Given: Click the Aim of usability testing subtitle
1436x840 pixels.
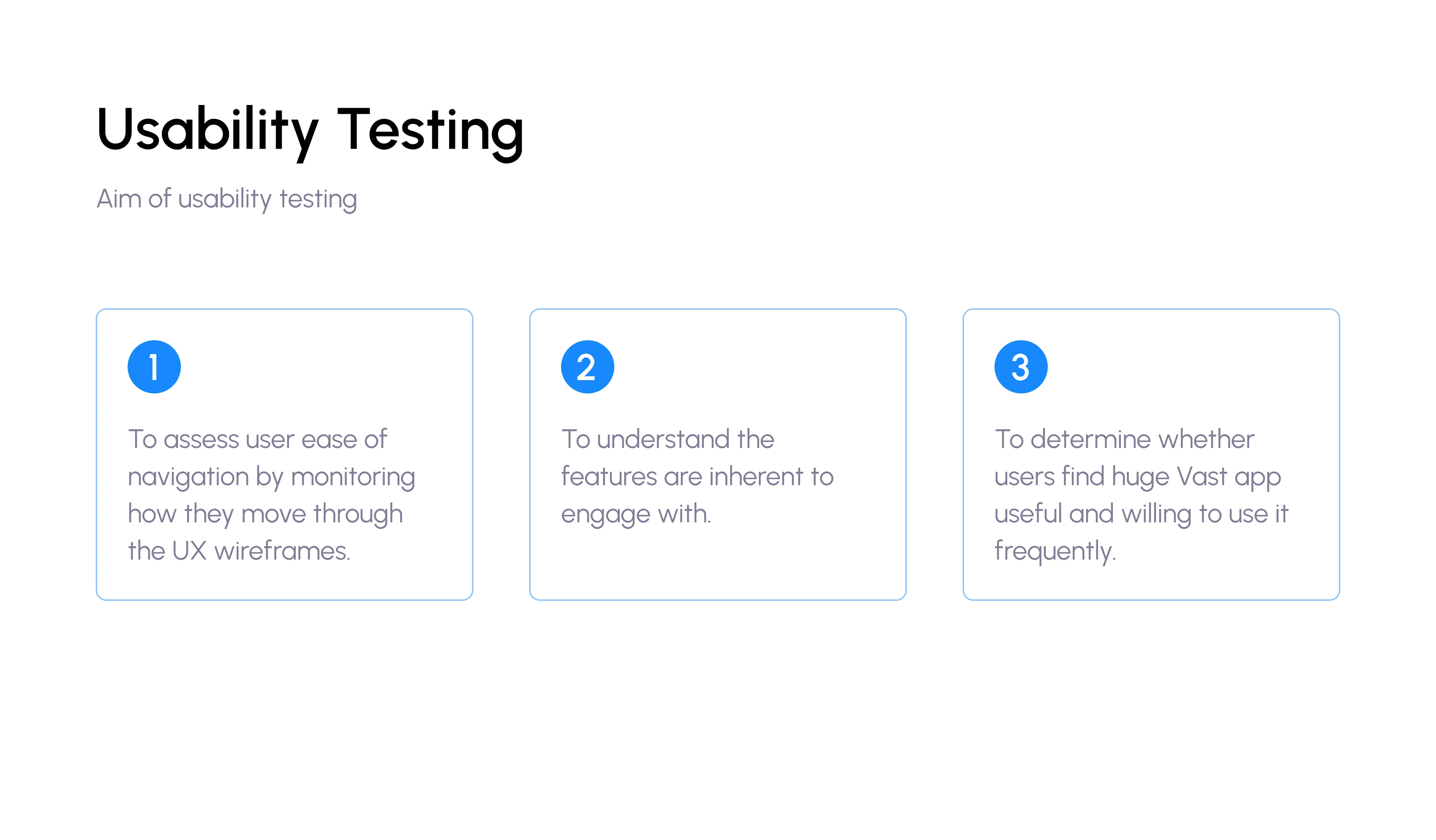Looking at the screenshot, I should tap(227, 199).
